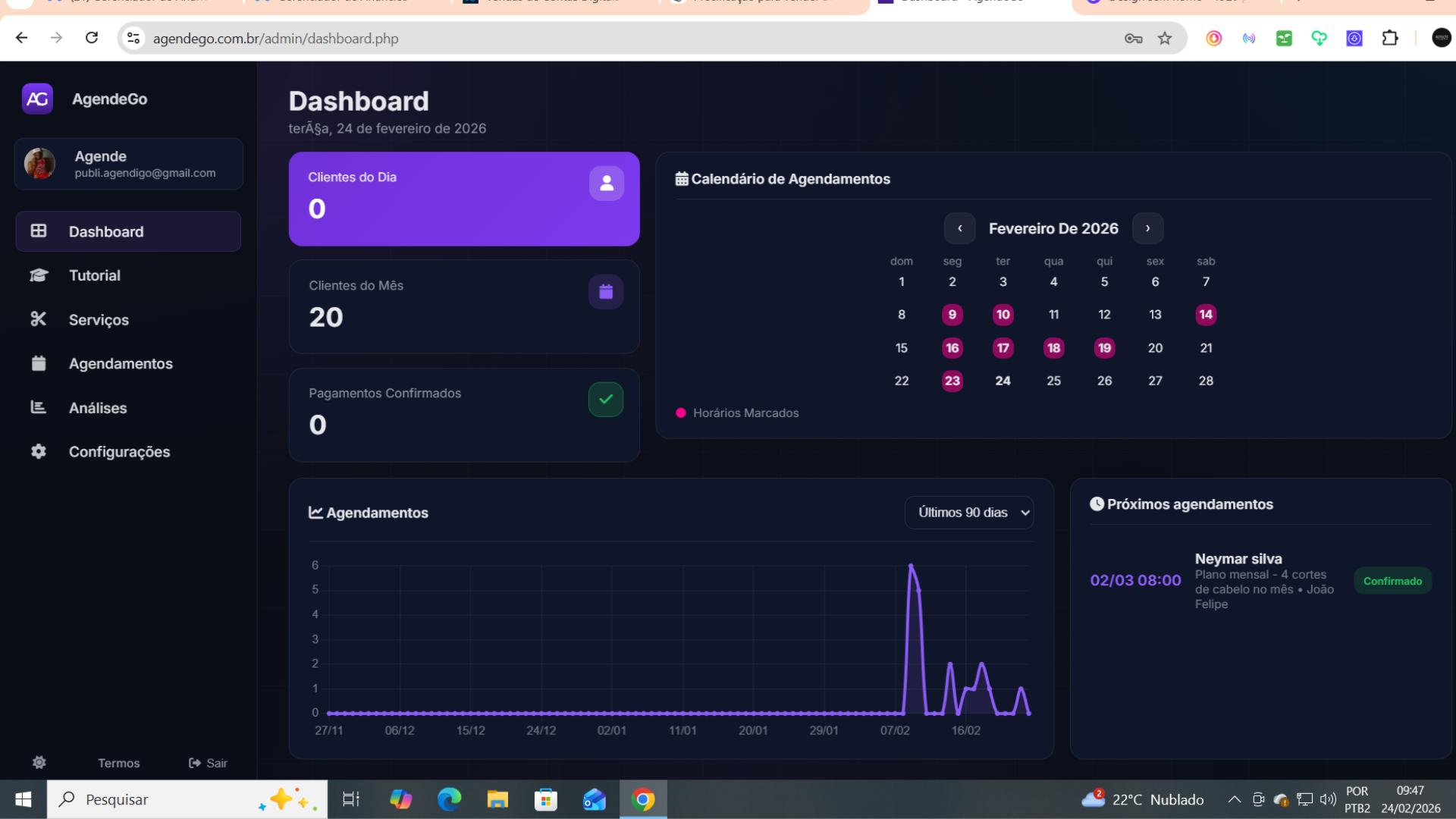Click the Clientes do Mês calendar icon
This screenshot has height=819, width=1456.
[605, 291]
